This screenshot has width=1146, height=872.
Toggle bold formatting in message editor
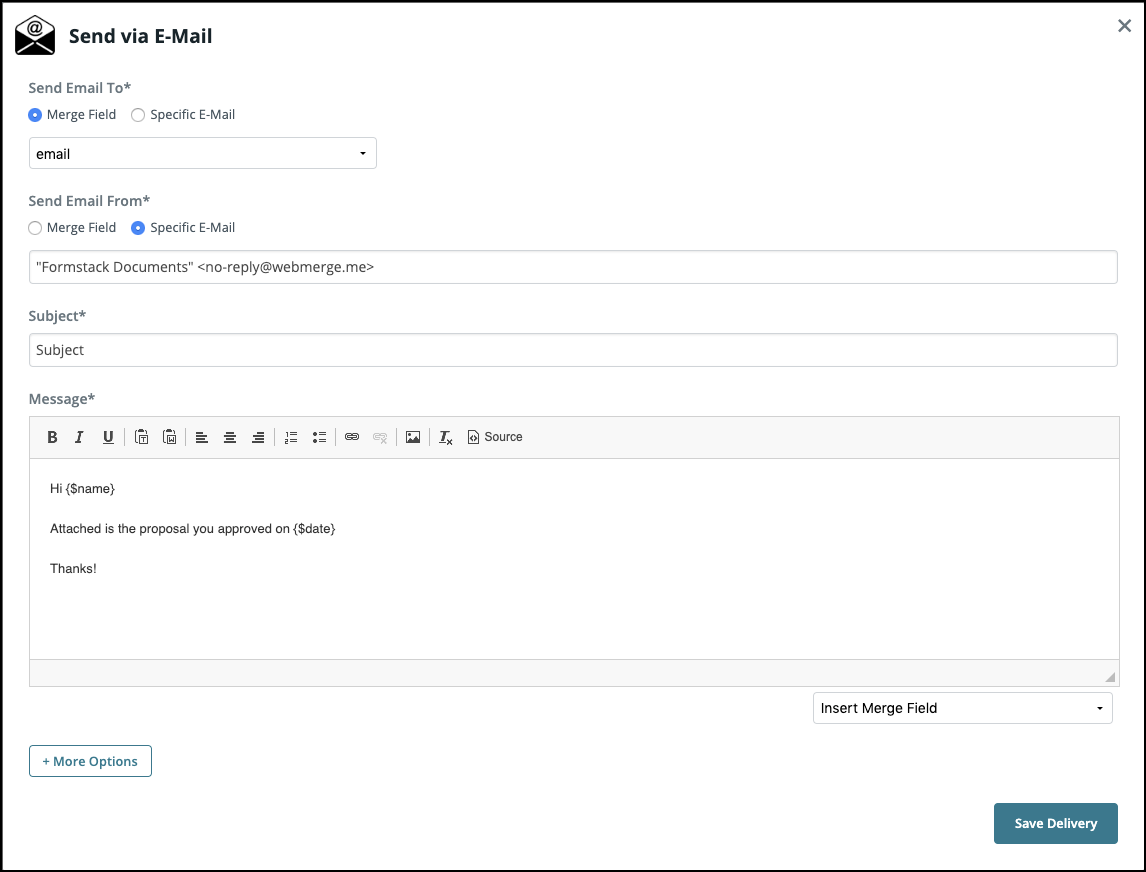click(x=53, y=437)
